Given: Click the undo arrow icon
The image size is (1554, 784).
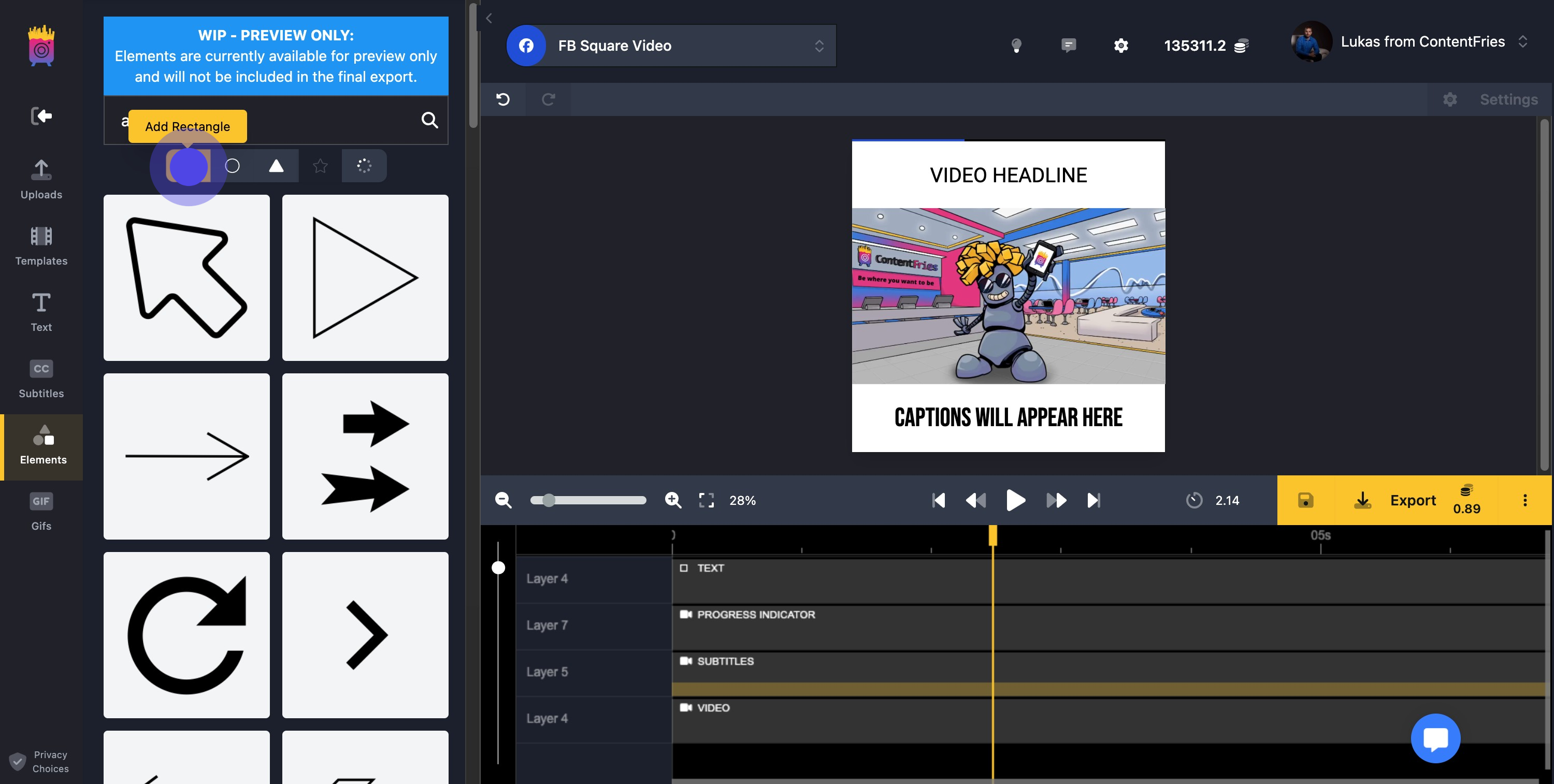Looking at the screenshot, I should [x=502, y=99].
